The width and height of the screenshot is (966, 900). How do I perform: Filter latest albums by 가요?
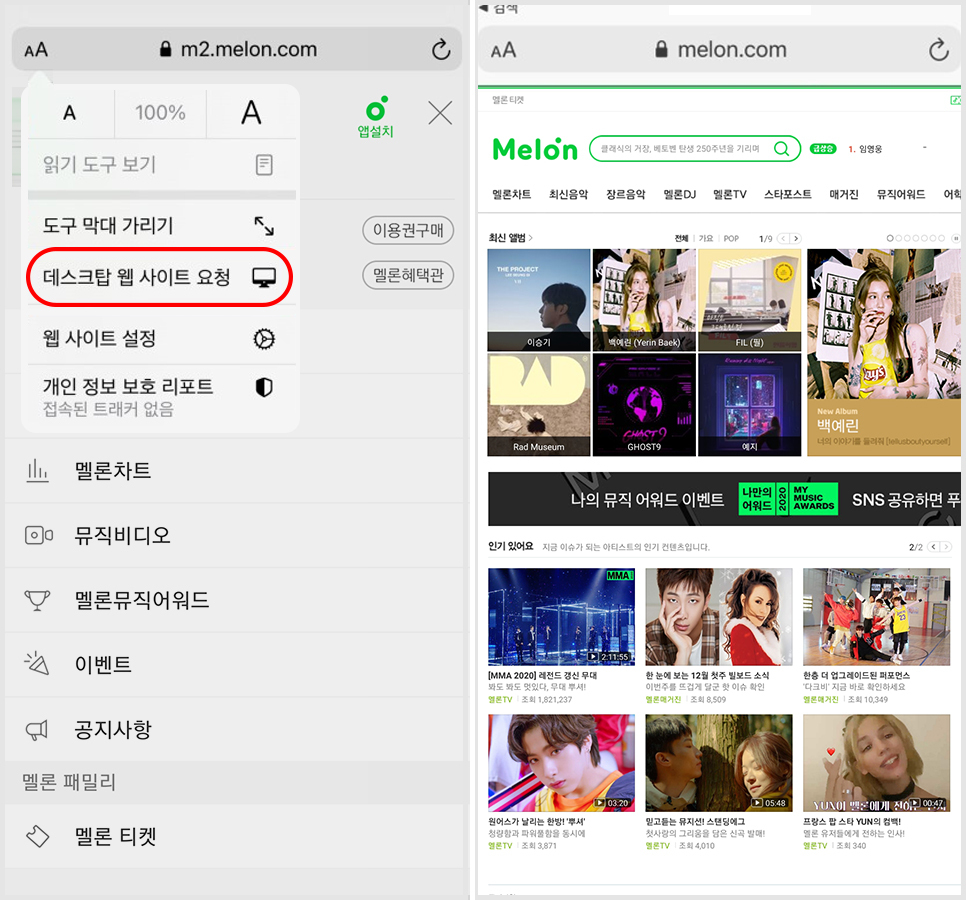[x=706, y=238]
